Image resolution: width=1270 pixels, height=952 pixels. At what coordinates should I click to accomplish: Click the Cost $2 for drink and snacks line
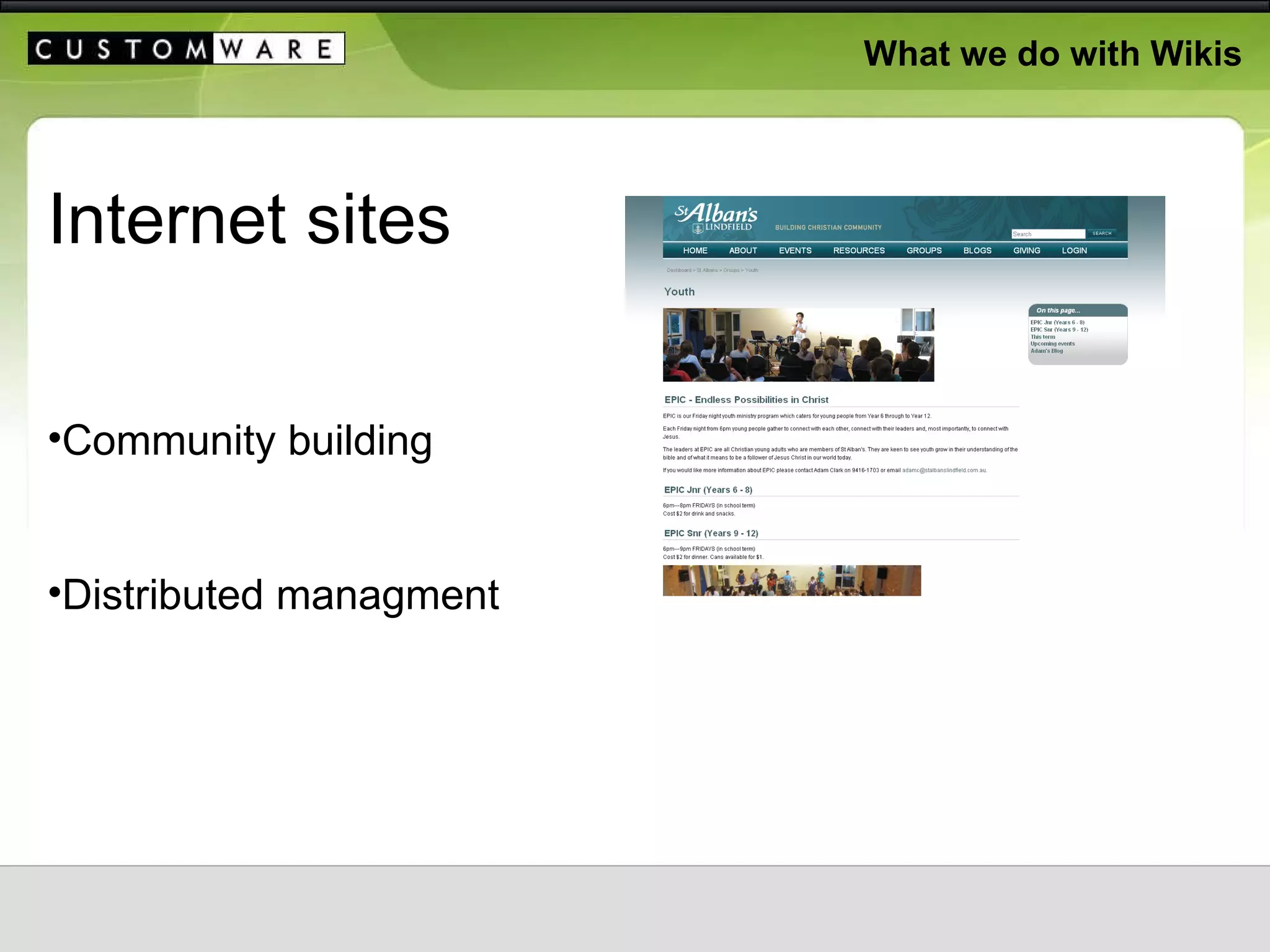pos(699,514)
